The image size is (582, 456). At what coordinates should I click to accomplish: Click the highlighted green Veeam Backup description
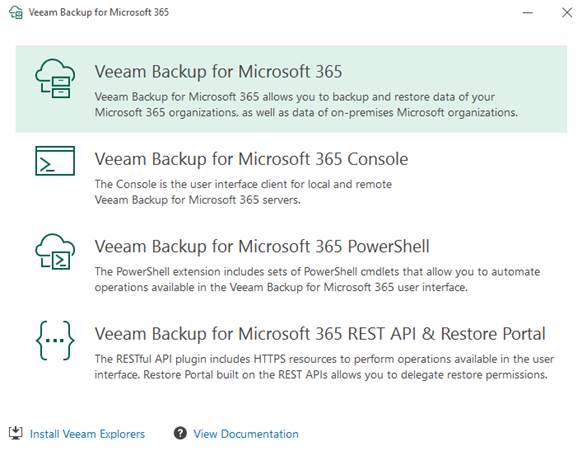(306, 105)
